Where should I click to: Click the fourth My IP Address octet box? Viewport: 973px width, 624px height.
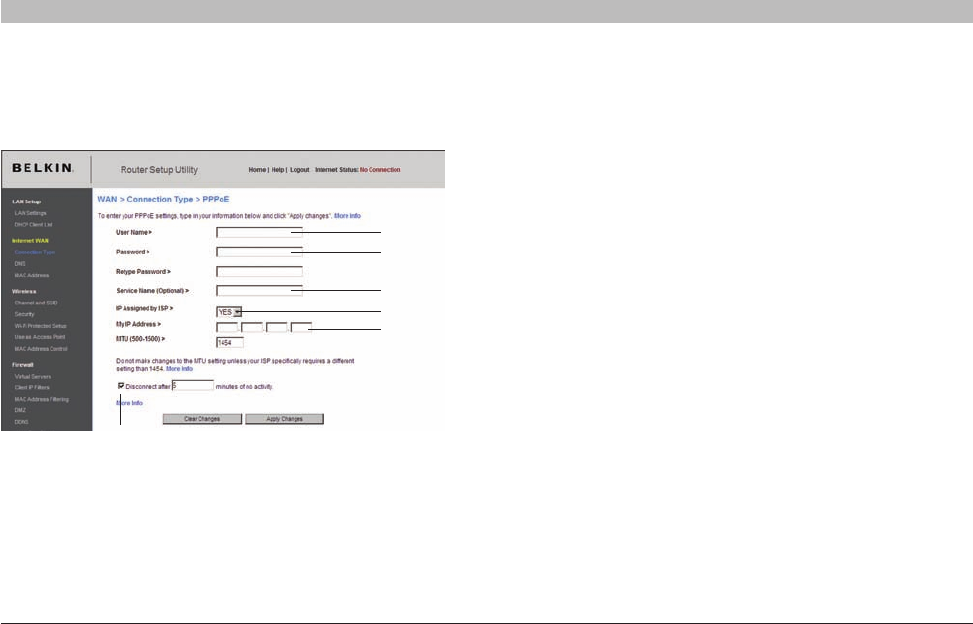(x=302, y=328)
